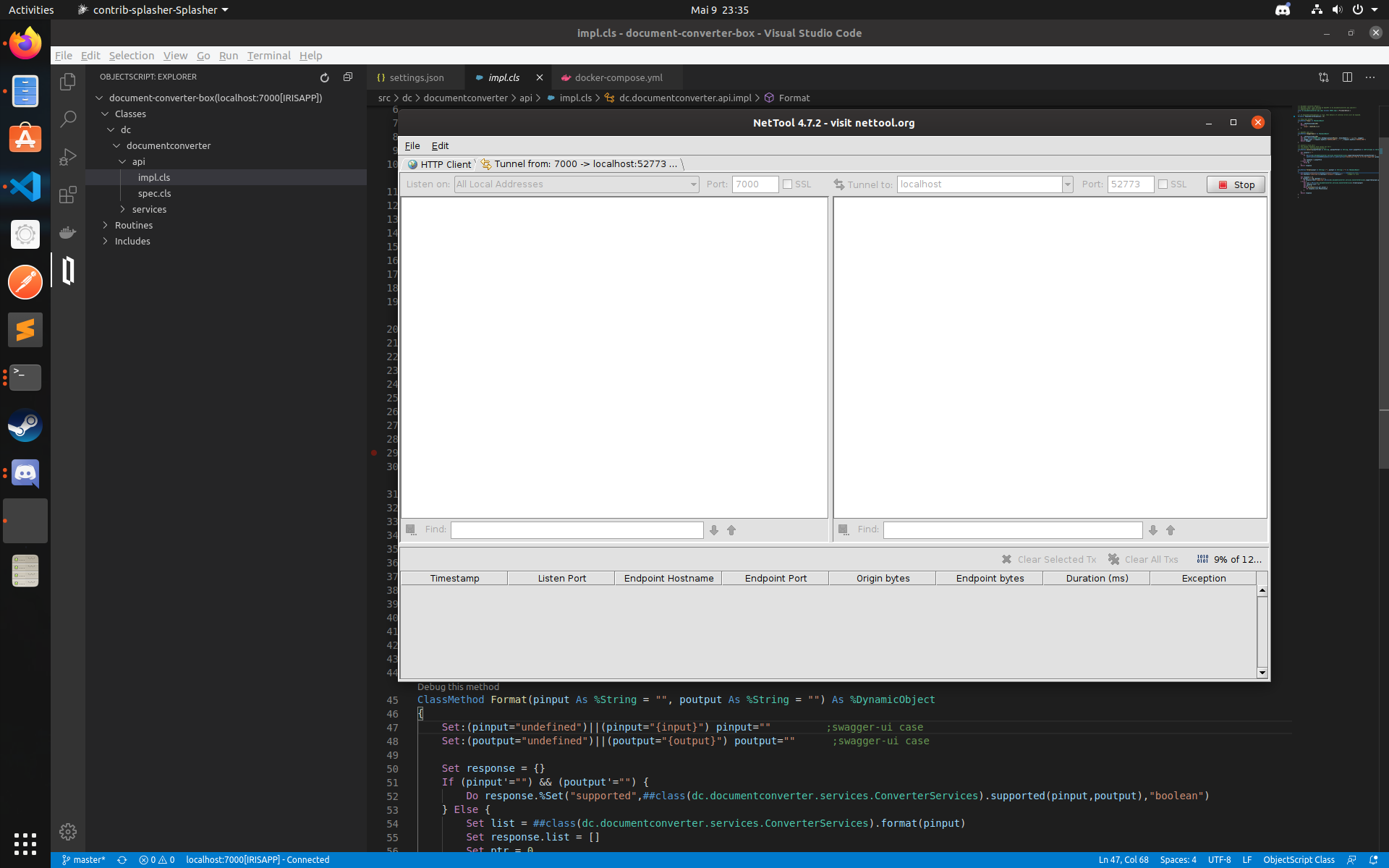
Task: Toggle the checkbox left of right Find field
Action: click(x=844, y=530)
